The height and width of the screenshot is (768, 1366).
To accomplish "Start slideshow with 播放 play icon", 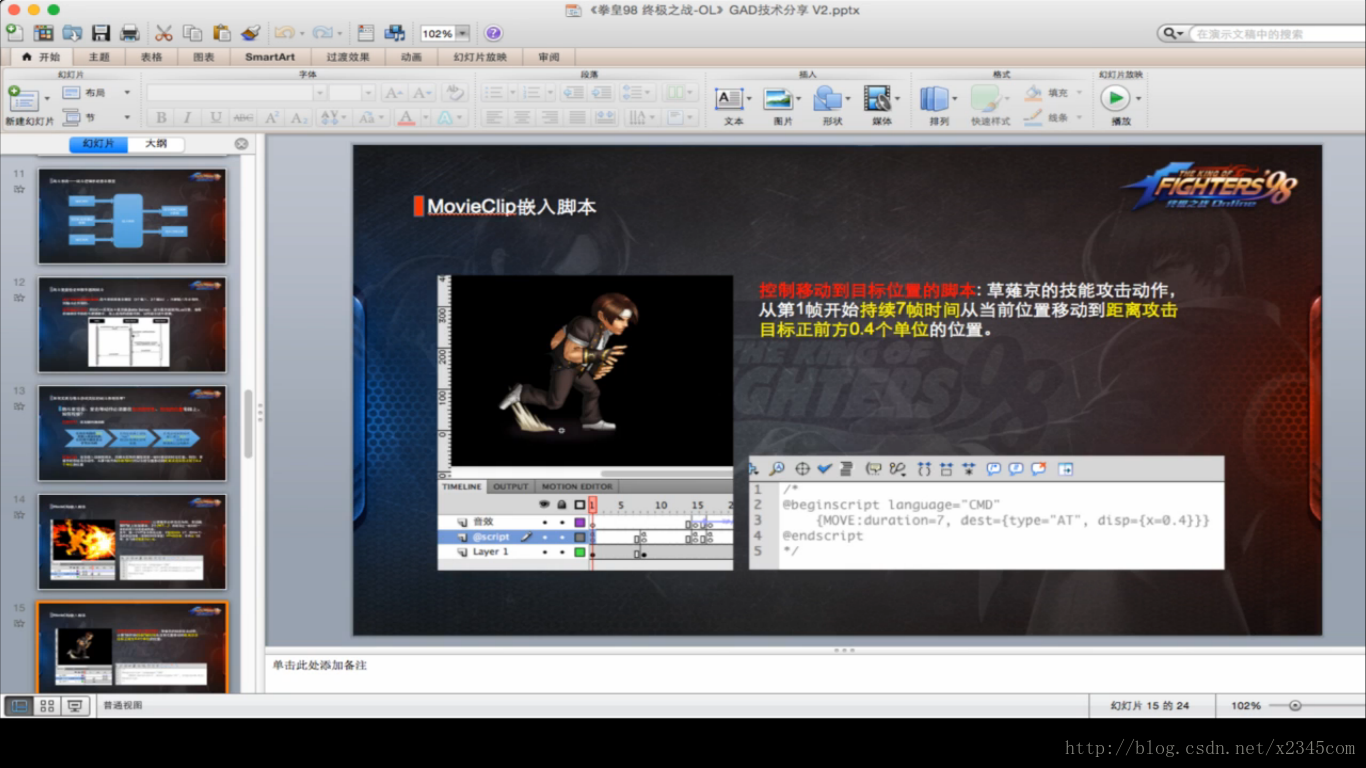I will coord(1115,98).
